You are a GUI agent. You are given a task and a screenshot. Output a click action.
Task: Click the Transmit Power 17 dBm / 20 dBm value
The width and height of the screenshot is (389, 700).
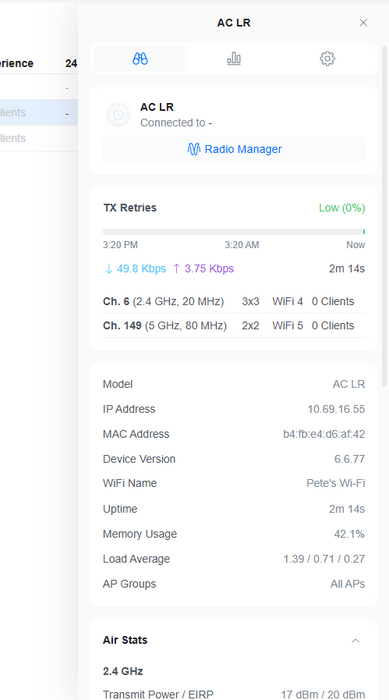[323, 695]
